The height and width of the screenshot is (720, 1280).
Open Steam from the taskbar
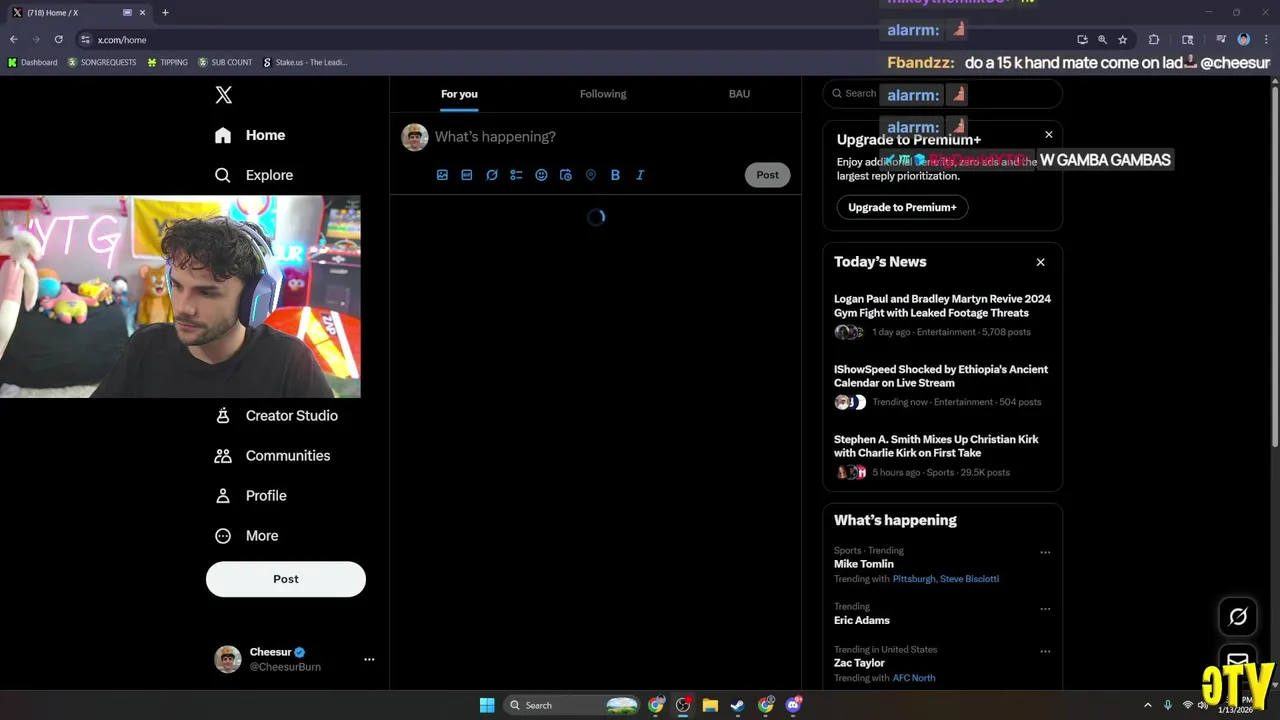737,705
